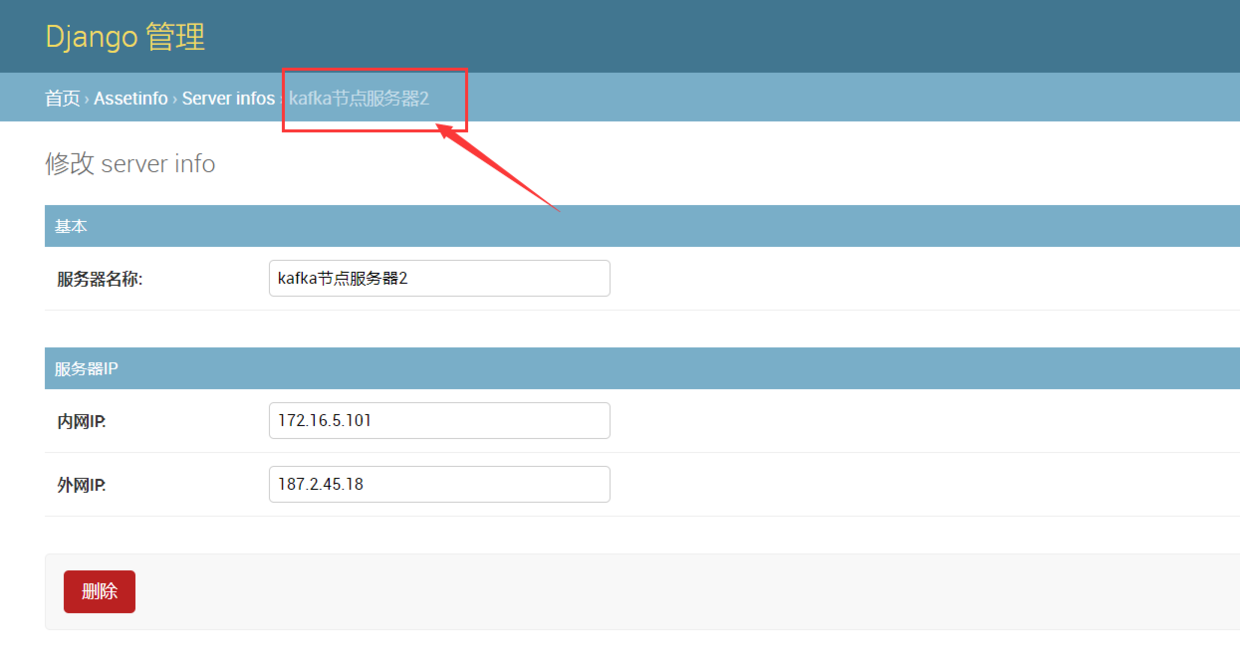
Task: Open Assetinfo breadcrumb link
Action: click(x=131, y=98)
